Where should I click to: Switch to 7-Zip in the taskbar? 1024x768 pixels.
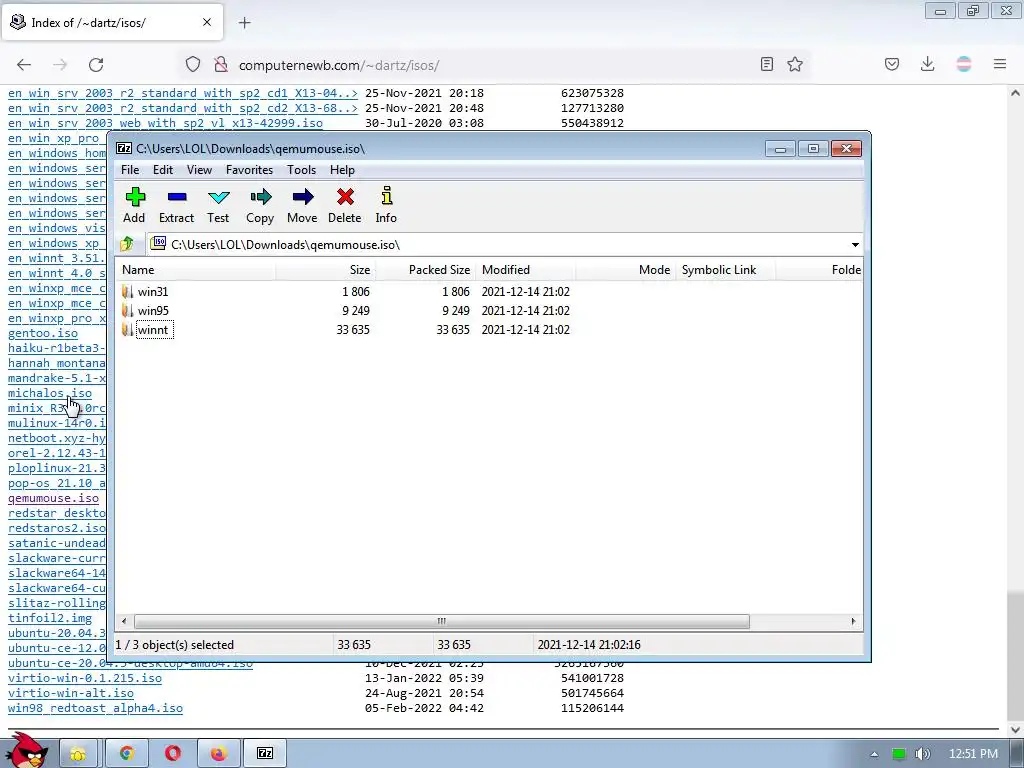[264, 754]
